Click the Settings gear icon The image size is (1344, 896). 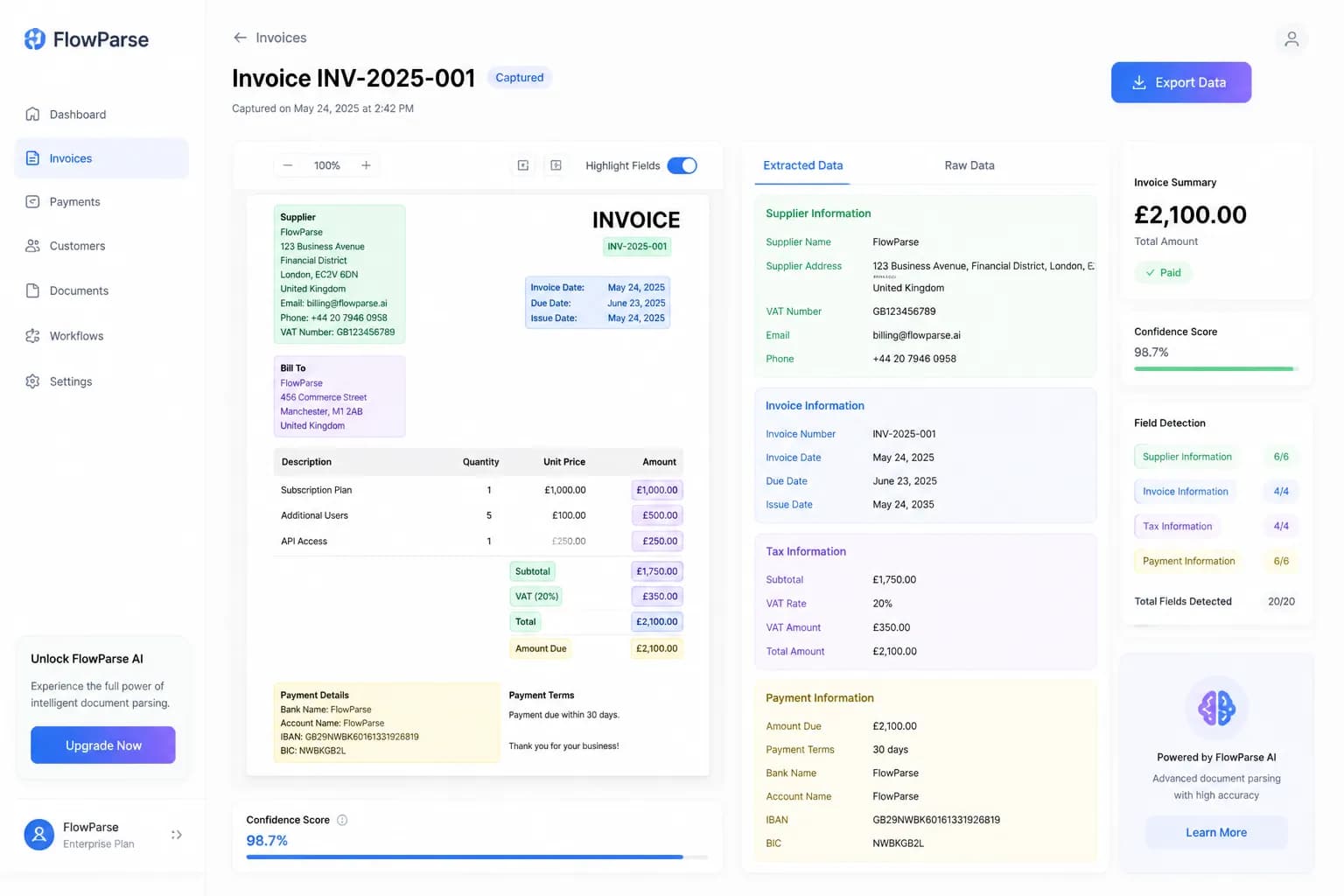tap(32, 381)
